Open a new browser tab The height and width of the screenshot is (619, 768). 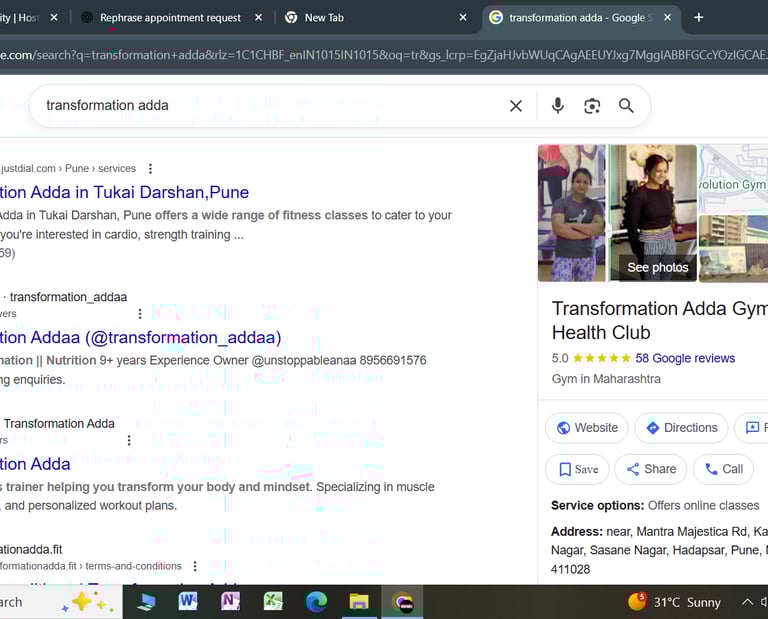698,18
